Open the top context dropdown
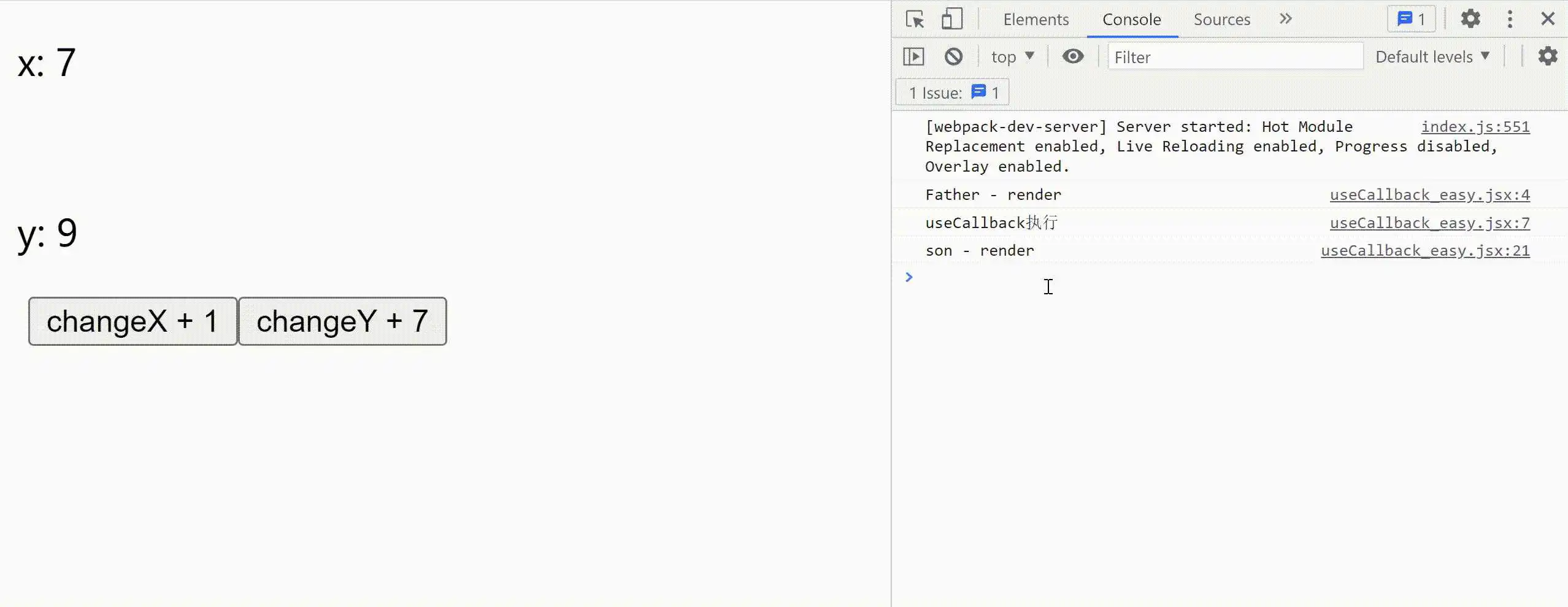Viewport: 1568px width, 607px height. 1012,57
